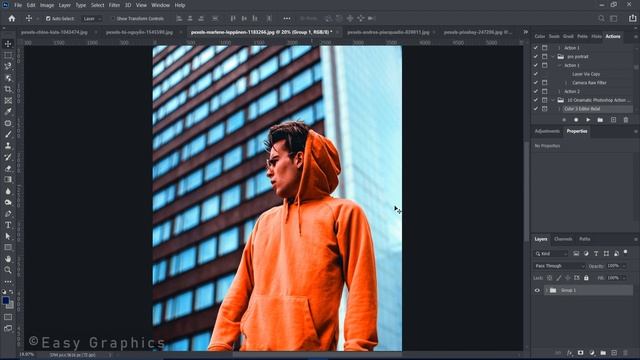Delete the selected action with trash icon
This screenshot has width=640, height=360.
(626, 120)
